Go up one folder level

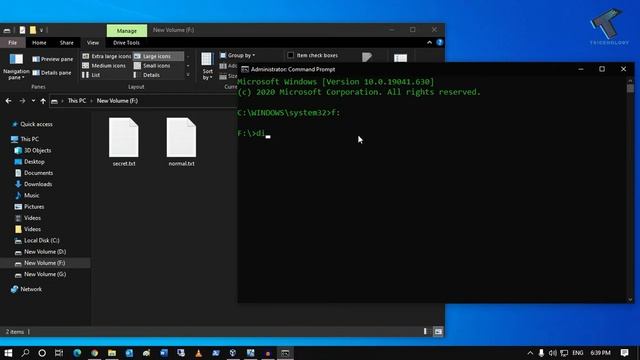(x=43, y=101)
